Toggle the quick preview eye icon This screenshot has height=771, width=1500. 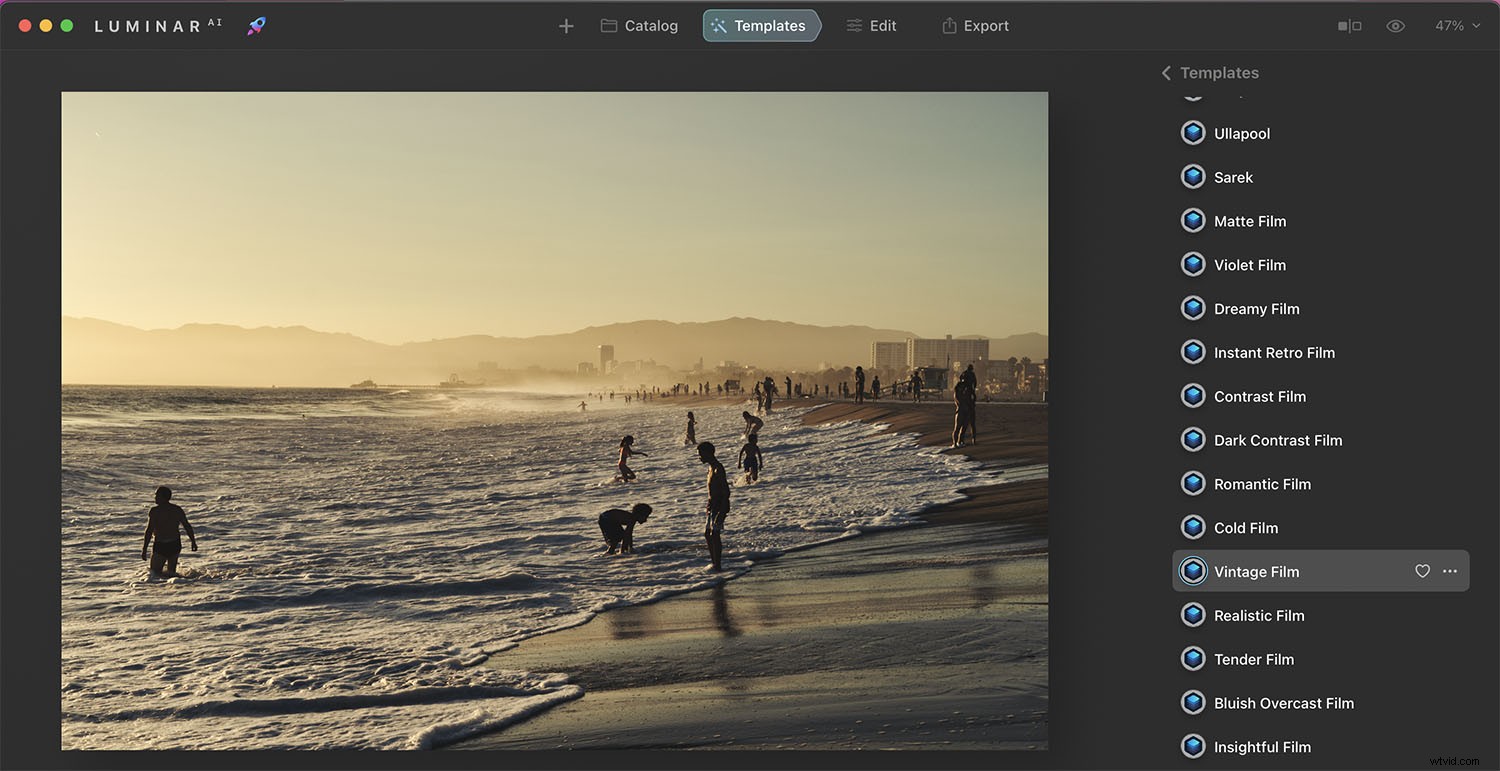pos(1396,25)
